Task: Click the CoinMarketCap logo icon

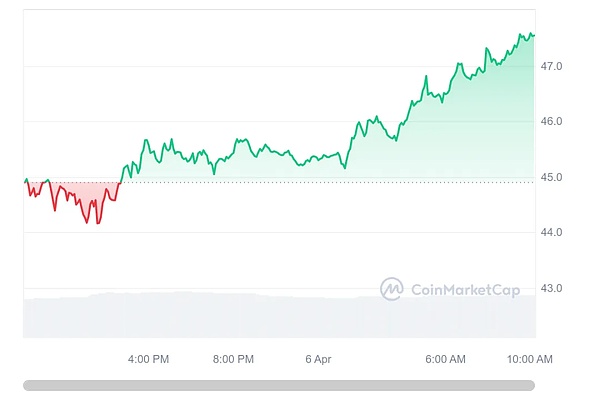Action: click(391, 289)
